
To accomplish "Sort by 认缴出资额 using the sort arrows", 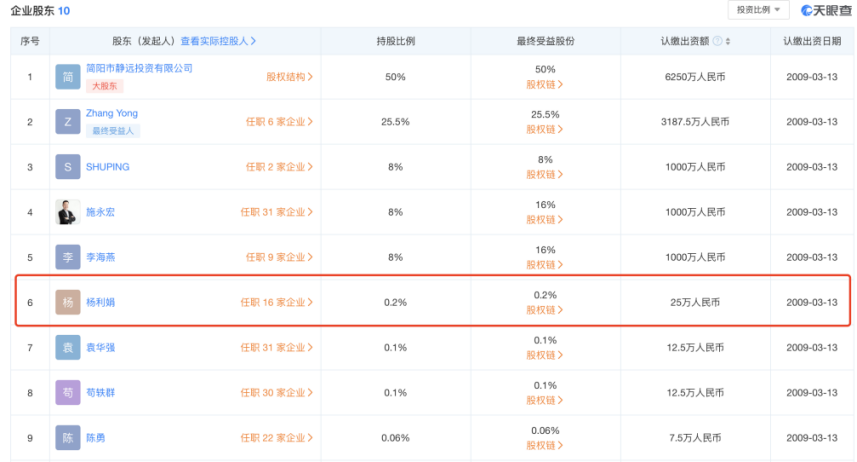I will click(x=728, y=41).
